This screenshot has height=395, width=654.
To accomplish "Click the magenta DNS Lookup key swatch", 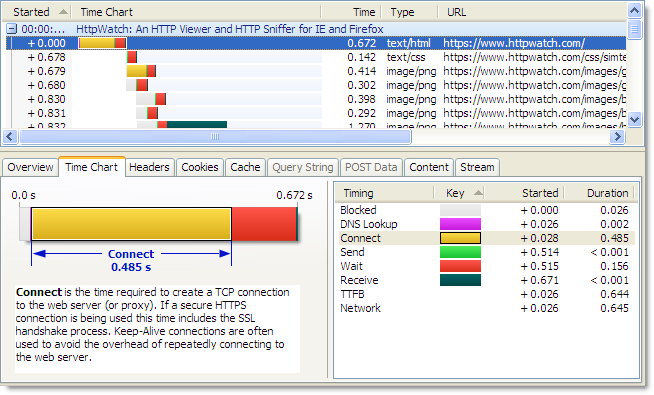I will pyautogui.click(x=460, y=224).
